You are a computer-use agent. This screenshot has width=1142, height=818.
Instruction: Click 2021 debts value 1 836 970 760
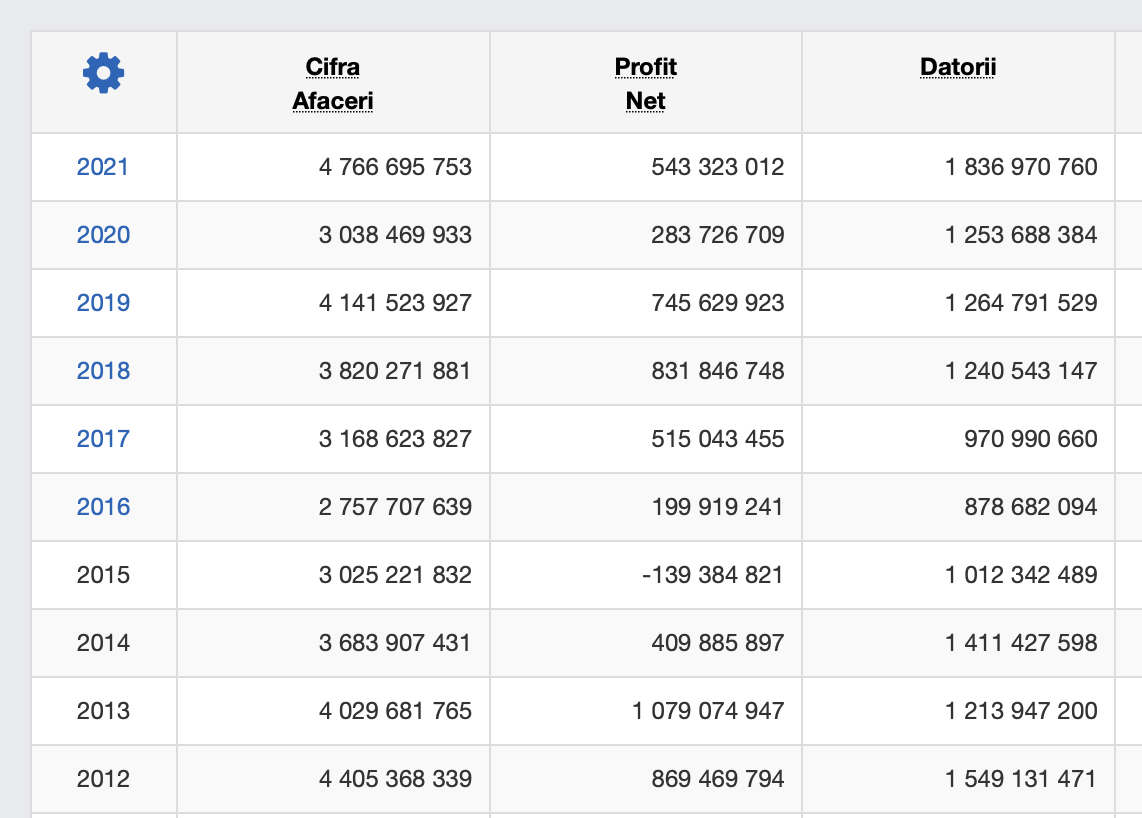click(1021, 167)
